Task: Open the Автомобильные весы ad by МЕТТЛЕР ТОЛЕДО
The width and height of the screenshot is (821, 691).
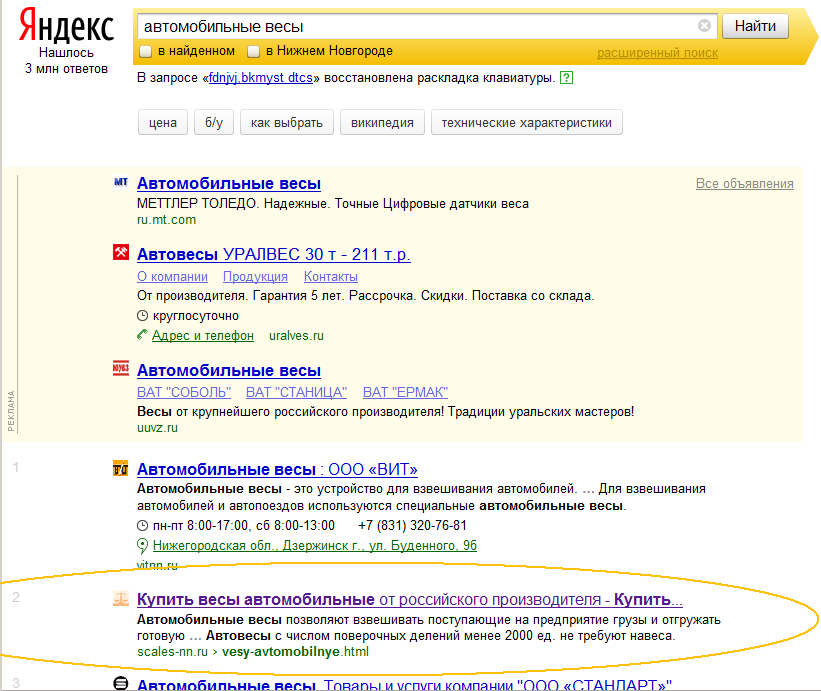Action: tap(229, 184)
